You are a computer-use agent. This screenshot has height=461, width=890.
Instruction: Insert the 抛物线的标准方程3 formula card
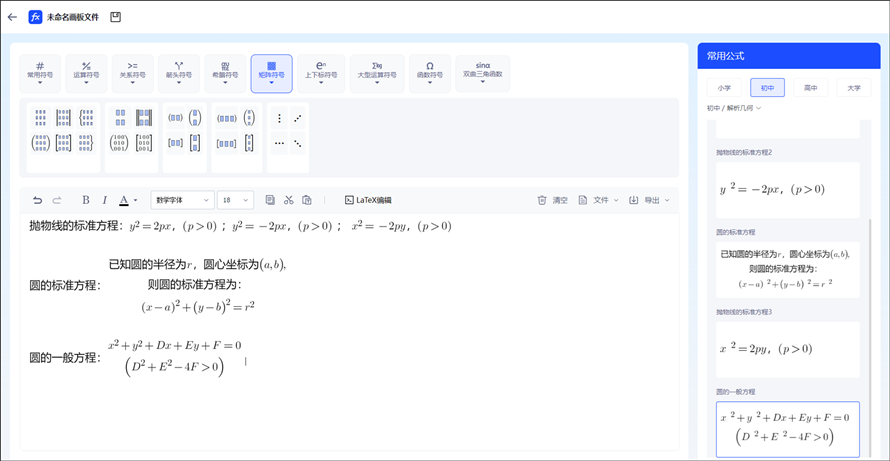(x=787, y=350)
